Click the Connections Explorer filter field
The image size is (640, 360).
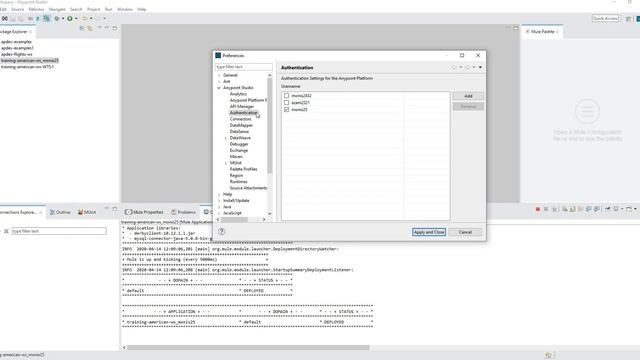[x=59, y=231]
